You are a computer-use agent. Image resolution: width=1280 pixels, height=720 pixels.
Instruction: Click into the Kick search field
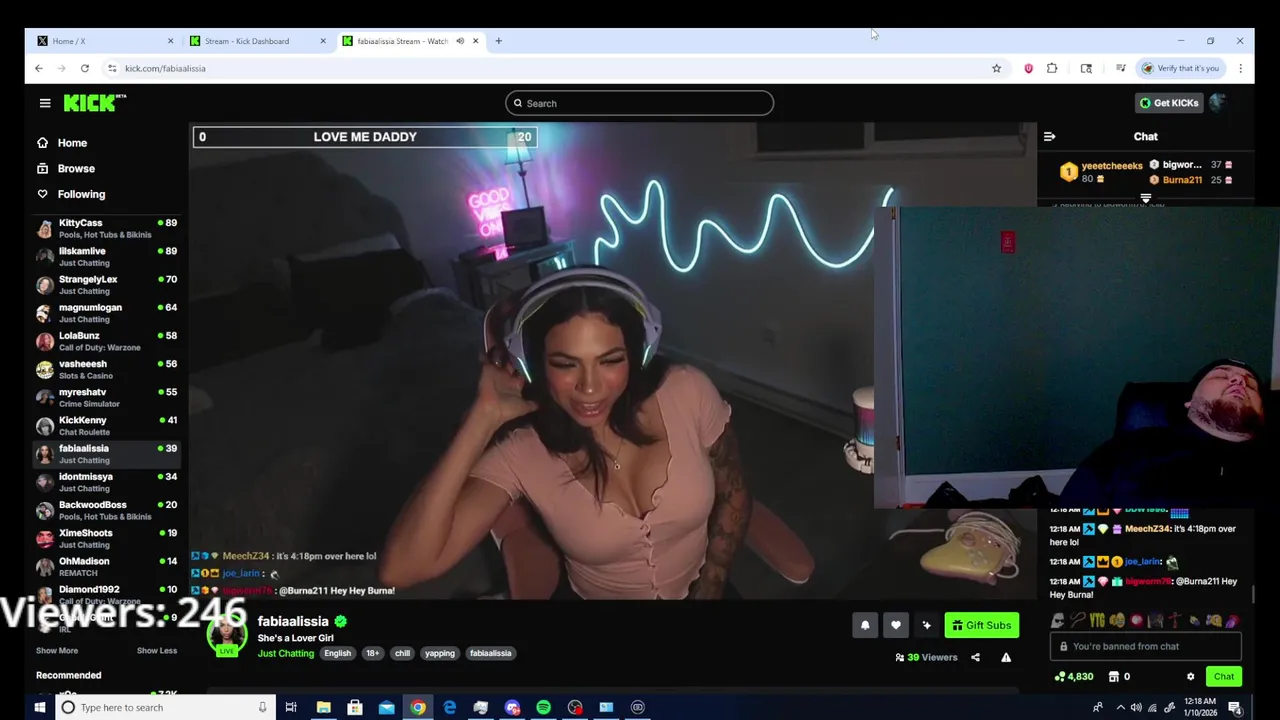(640, 103)
